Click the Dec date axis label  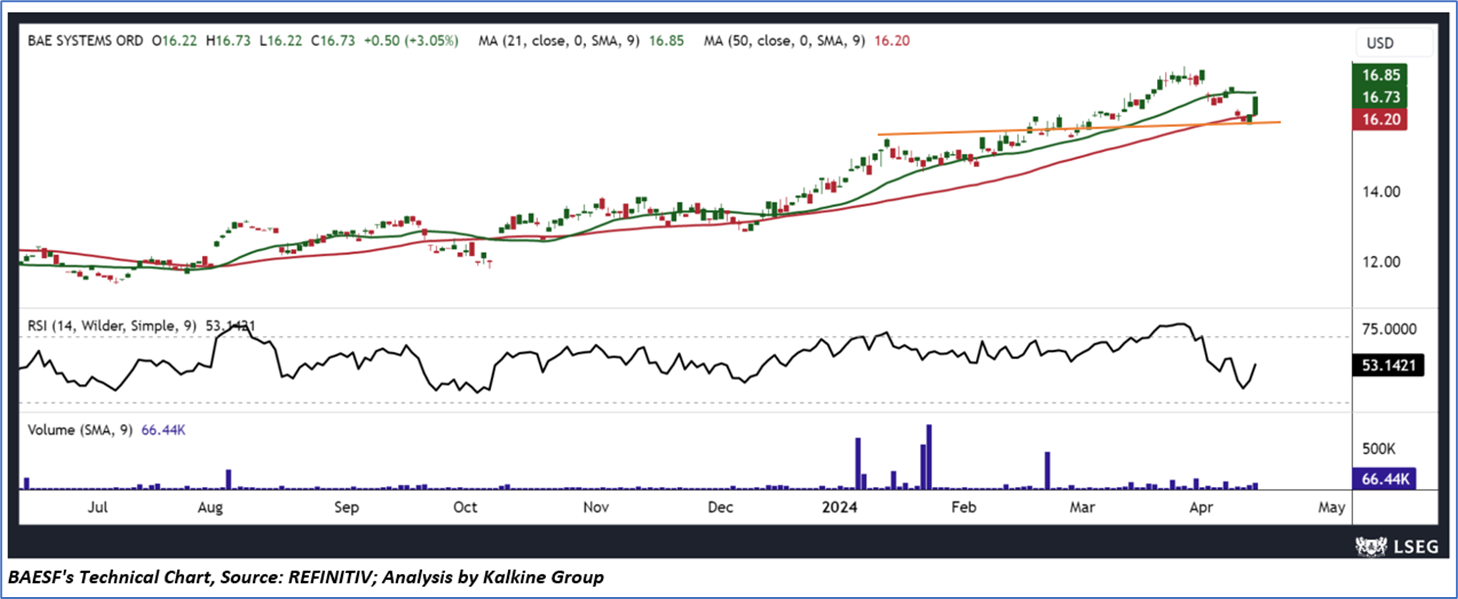coord(720,508)
